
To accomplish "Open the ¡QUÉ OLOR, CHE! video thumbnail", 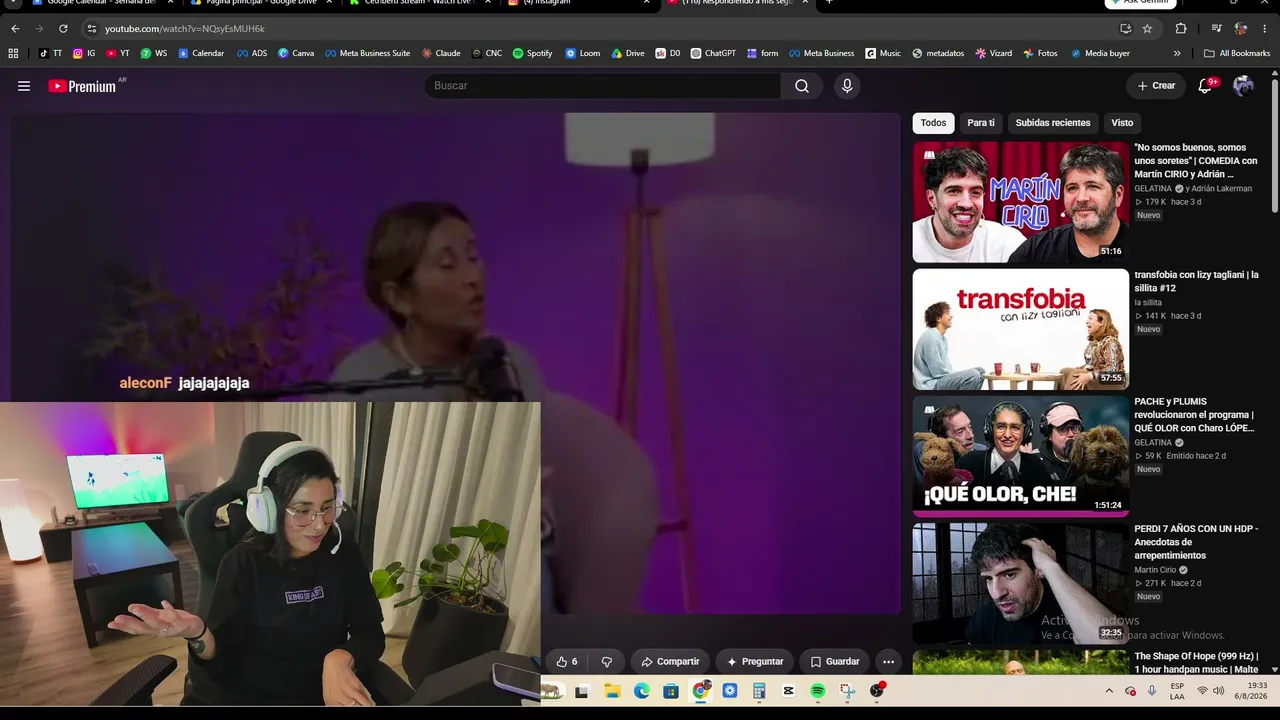I will (1020, 456).
